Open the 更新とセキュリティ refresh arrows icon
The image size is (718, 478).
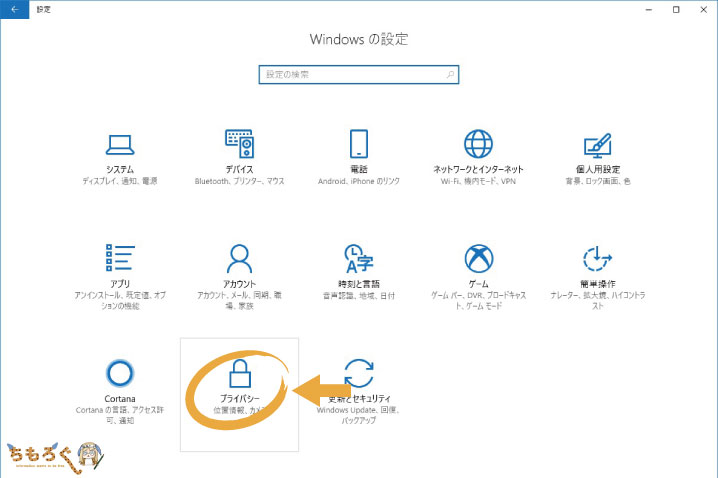point(359,373)
